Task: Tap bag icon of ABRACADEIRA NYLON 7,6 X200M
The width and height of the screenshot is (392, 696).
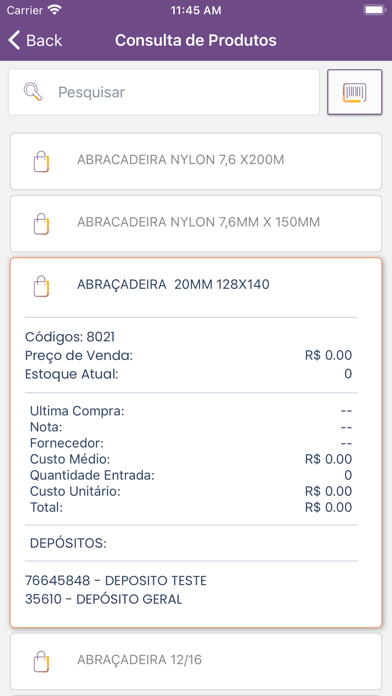Action: (41, 161)
